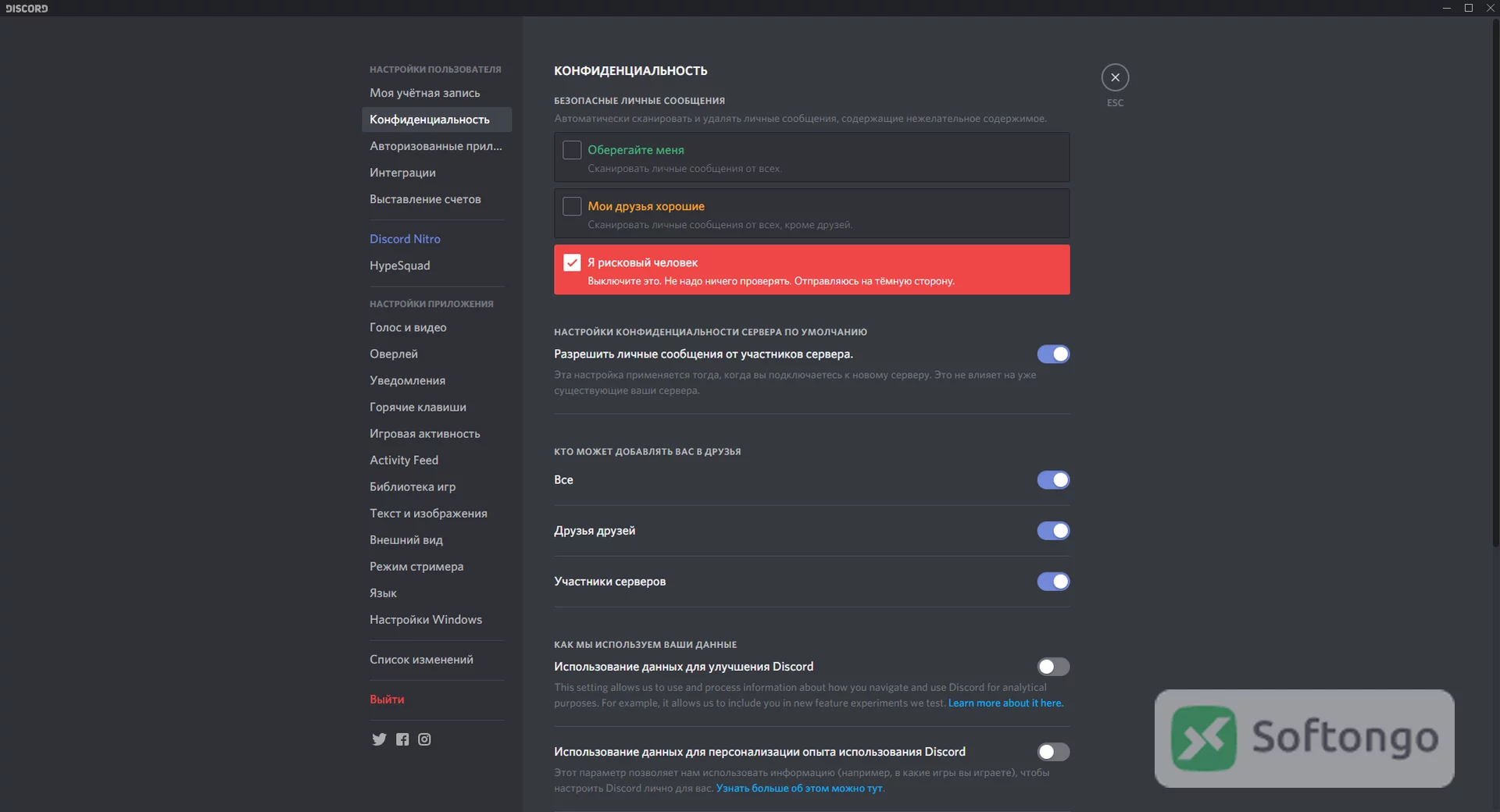Open "Список изменений" changelog
This screenshot has width=1500, height=812.
(437, 660)
